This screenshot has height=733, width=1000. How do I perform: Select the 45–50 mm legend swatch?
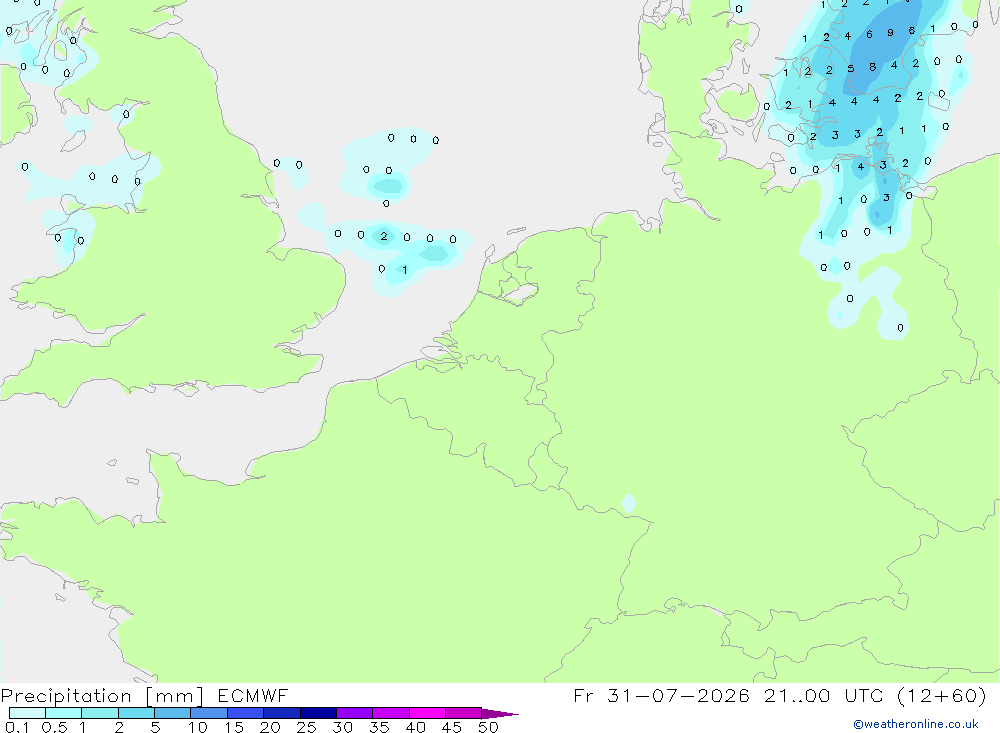point(464,713)
